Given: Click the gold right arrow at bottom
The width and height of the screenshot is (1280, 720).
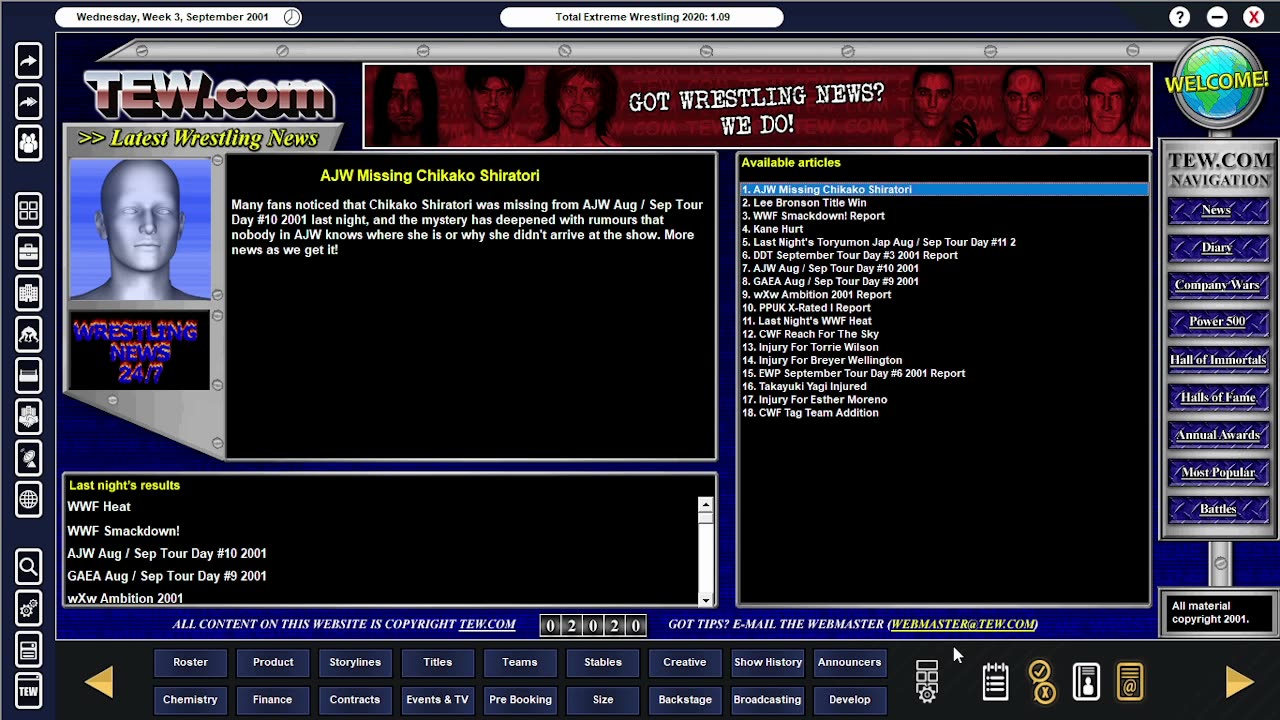Looking at the screenshot, I should pyautogui.click(x=1239, y=681).
